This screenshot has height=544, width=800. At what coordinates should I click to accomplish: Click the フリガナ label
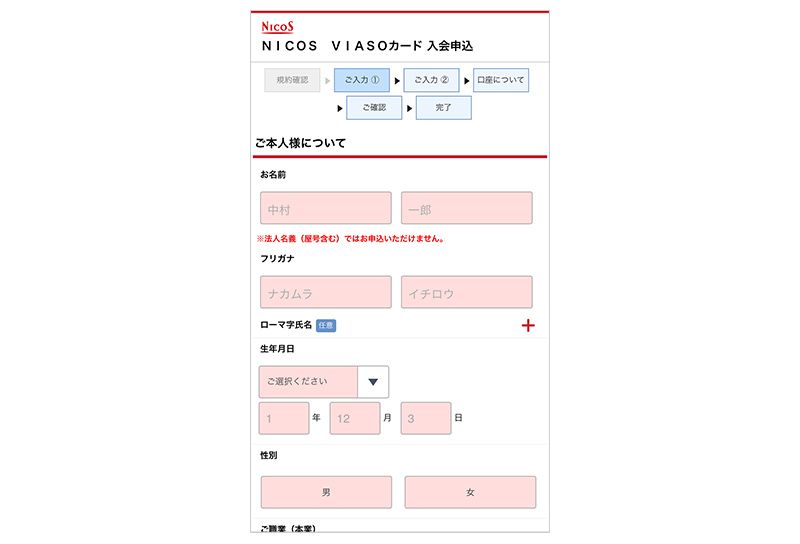point(277,259)
